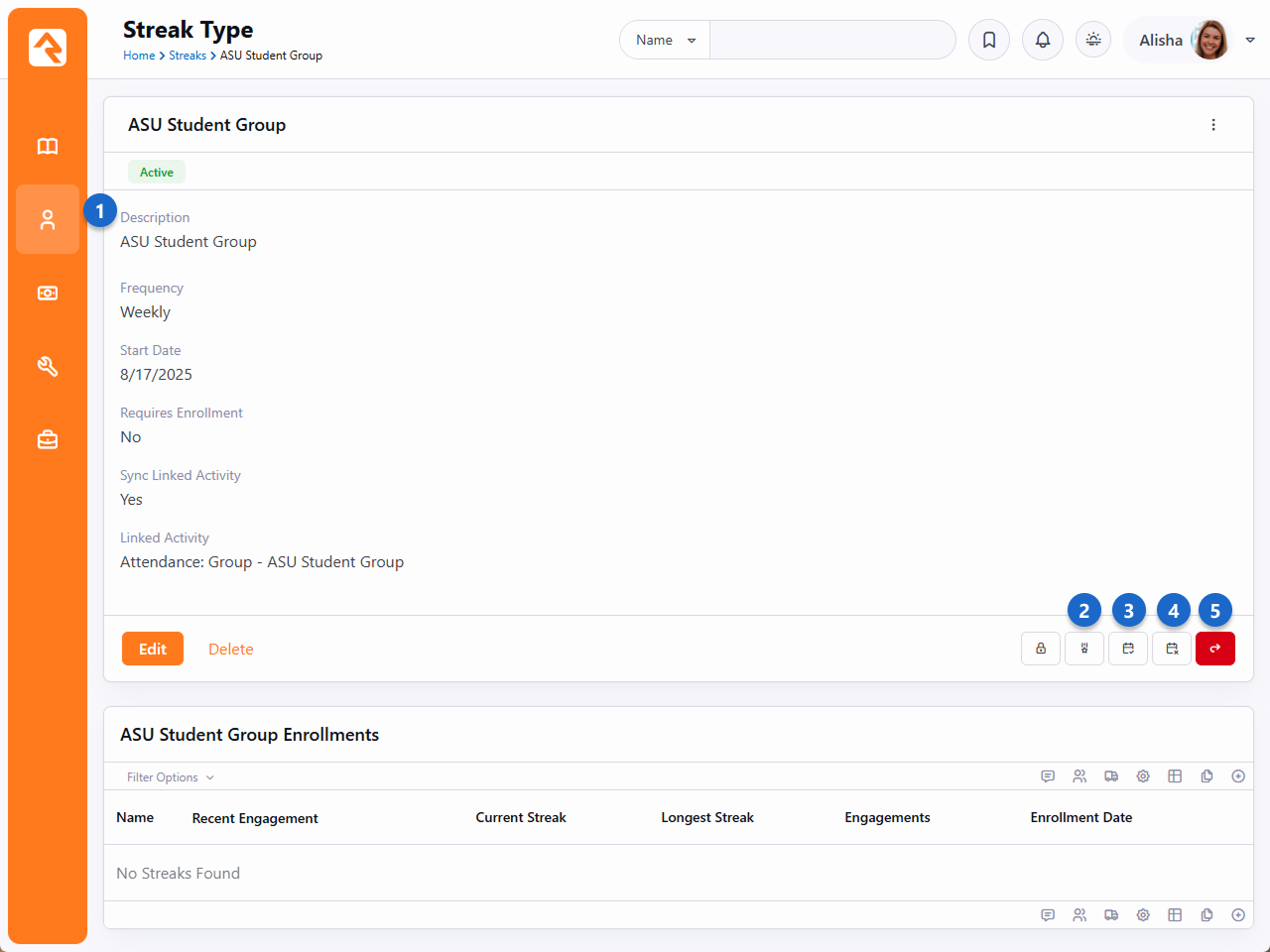Image resolution: width=1270 pixels, height=952 pixels.
Task: Open the wrench tools section in sidebar
Action: pyautogui.click(x=48, y=367)
